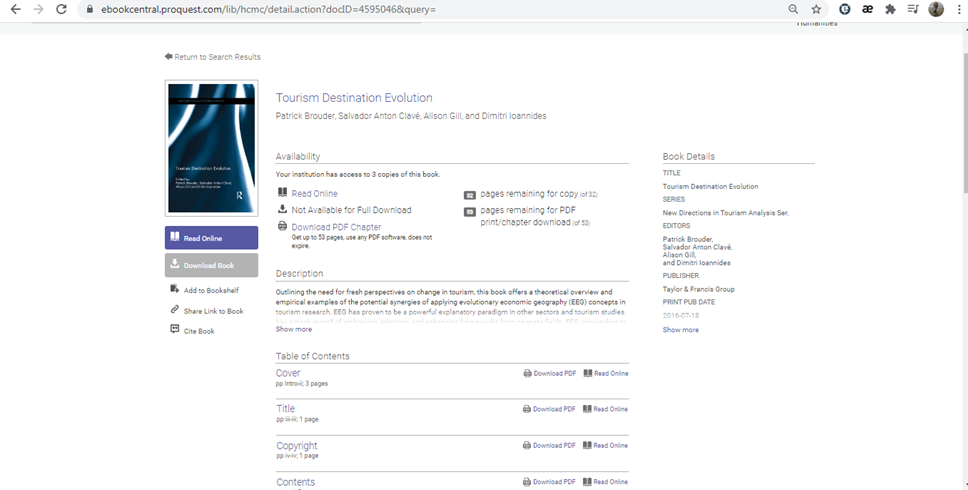Screen dimensions: 968x490
Task: Click the purple Read Online button
Action: (211, 238)
